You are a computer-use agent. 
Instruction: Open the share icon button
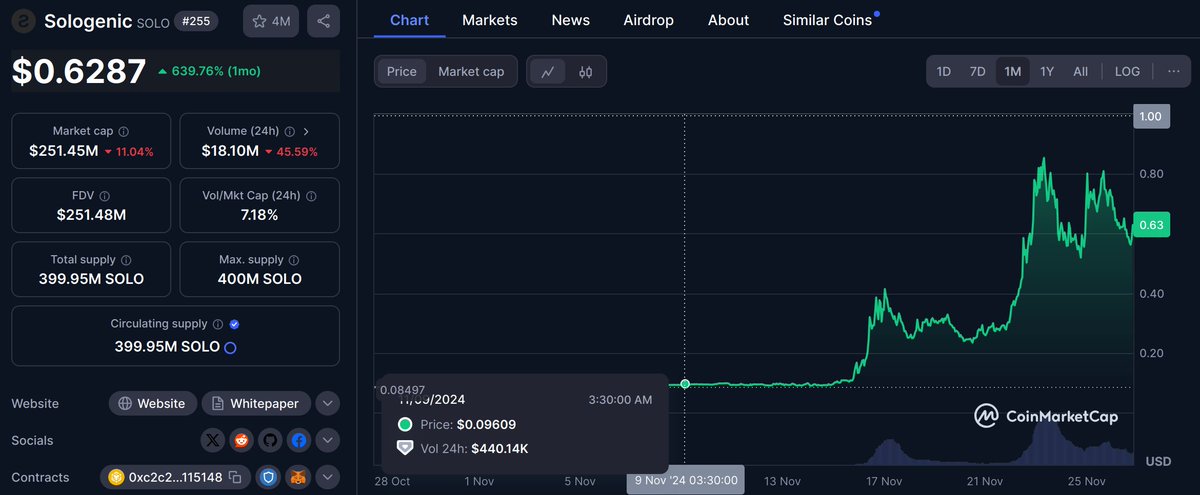323,21
